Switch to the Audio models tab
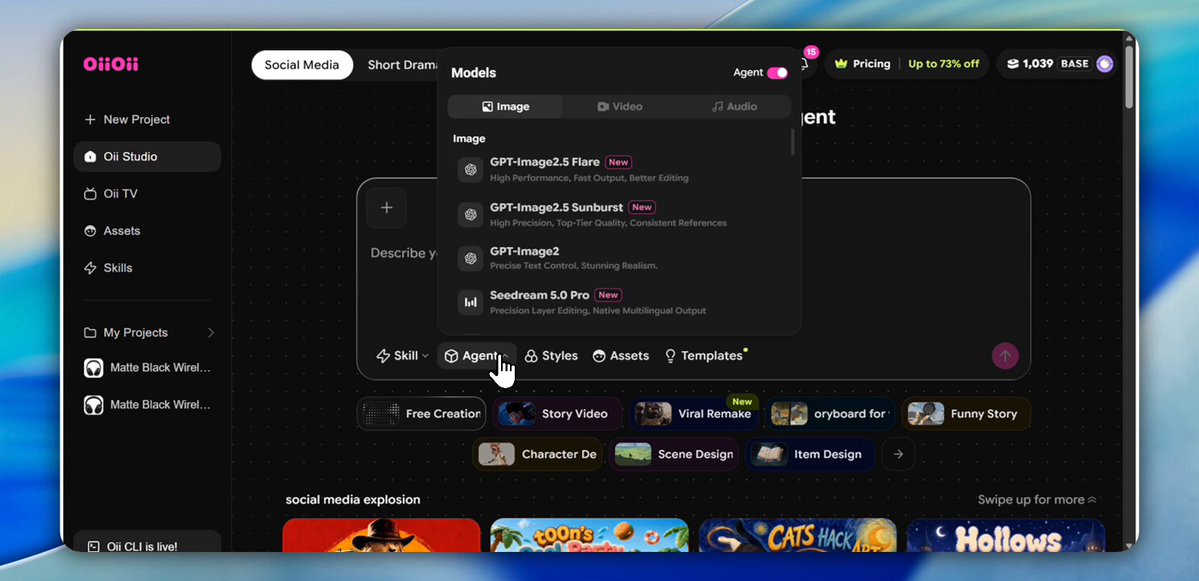Screen dimensions: 1199x581 pyautogui.click(x=734, y=106)
